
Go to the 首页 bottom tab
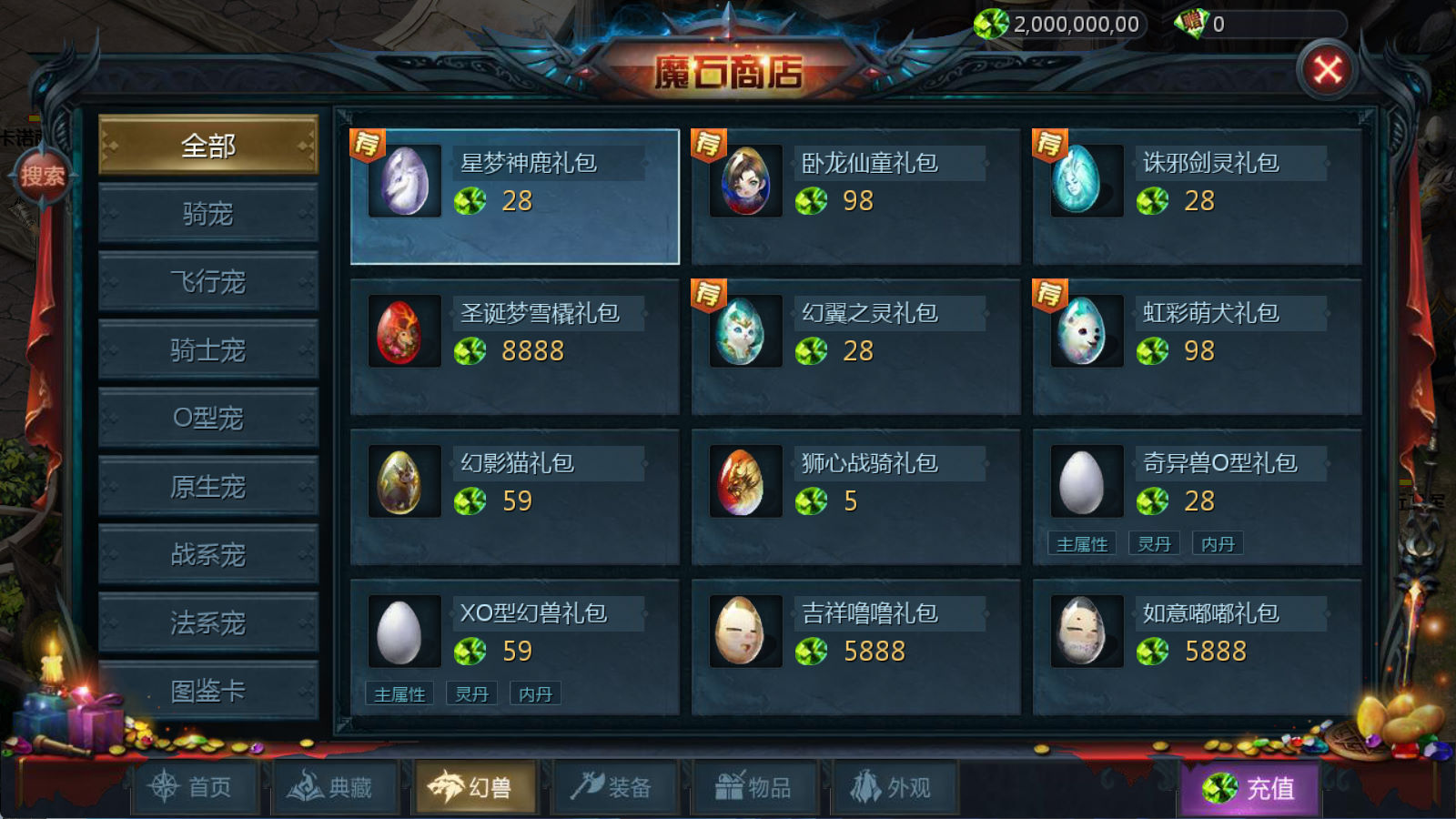click(193, 787)
